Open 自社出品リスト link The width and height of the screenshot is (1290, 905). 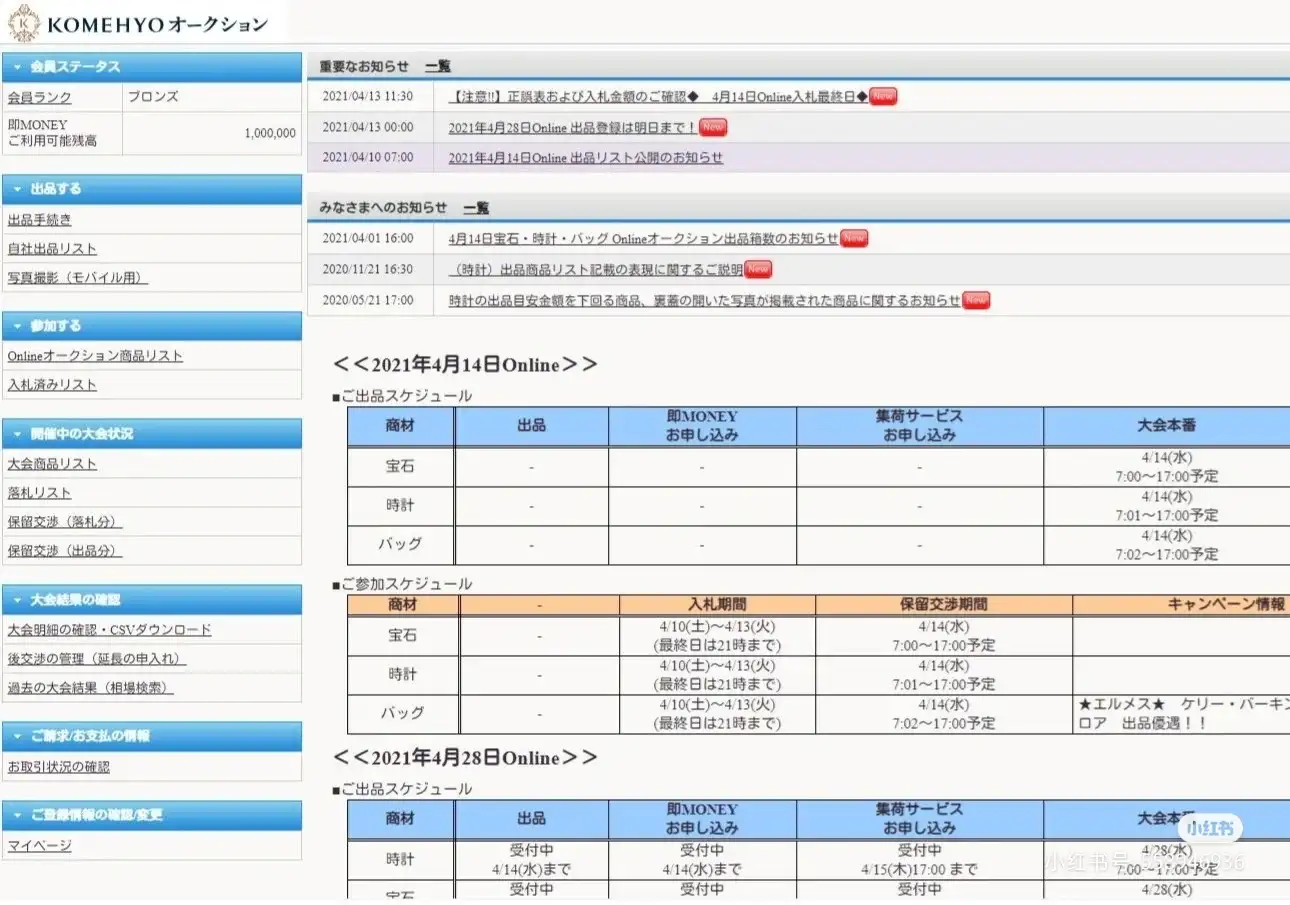coord(52,249)
